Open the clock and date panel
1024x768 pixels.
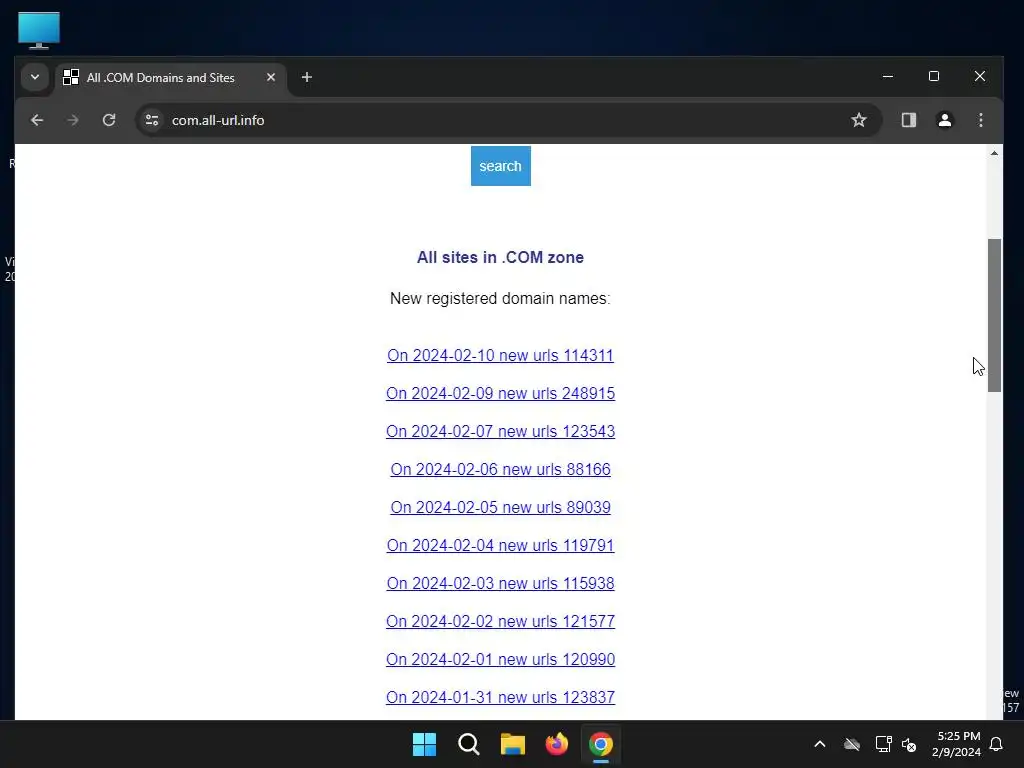click(x=956, y=744)
